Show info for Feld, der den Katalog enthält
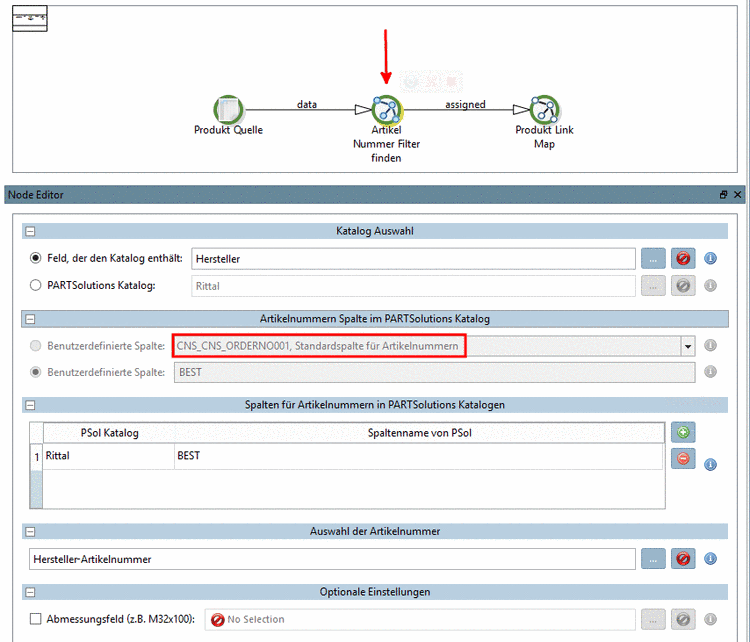Viewport: 750px width, 642px height. (710, 259)
